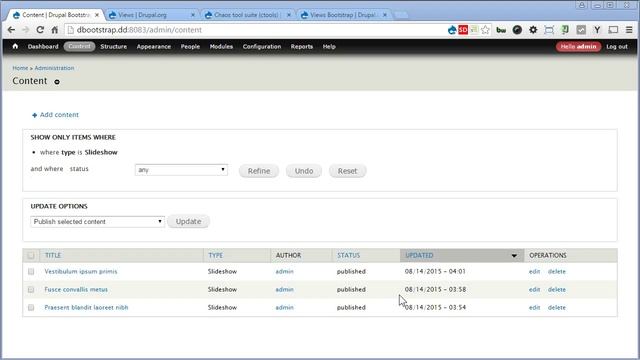
Task: Click the checkmark extension icon
Action: point(581,30)
